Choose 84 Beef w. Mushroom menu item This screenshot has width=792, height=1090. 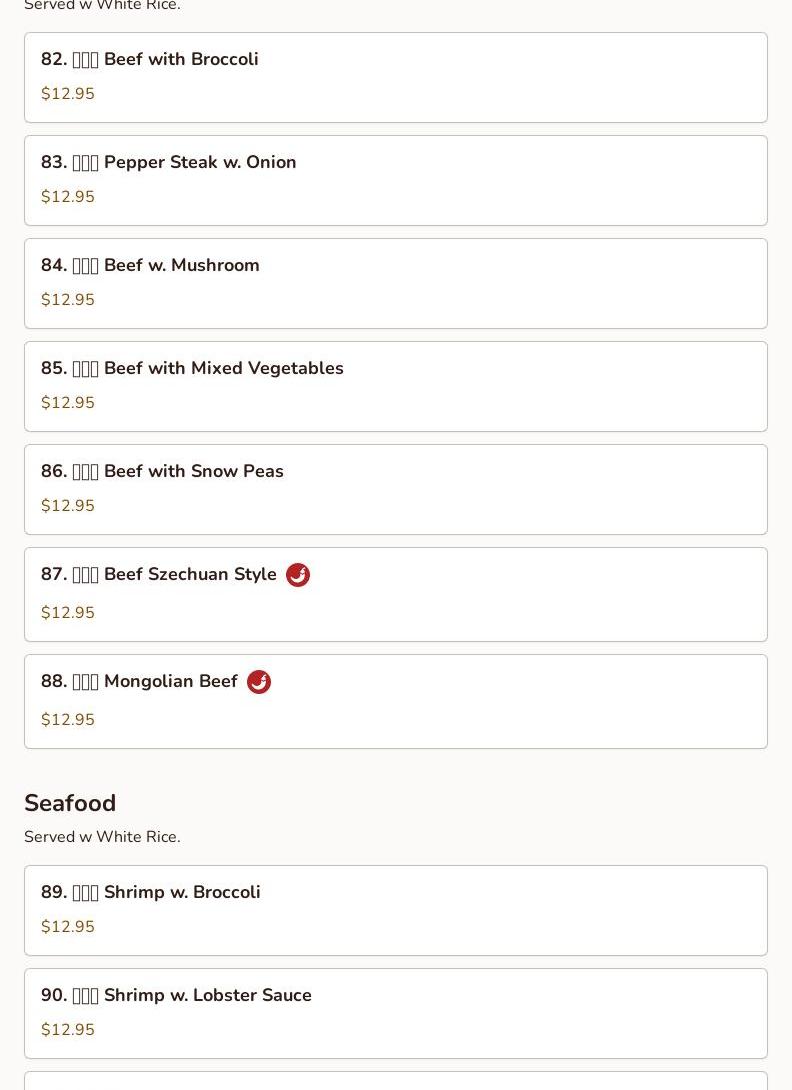pyautogui.click(x=396, y=283)
